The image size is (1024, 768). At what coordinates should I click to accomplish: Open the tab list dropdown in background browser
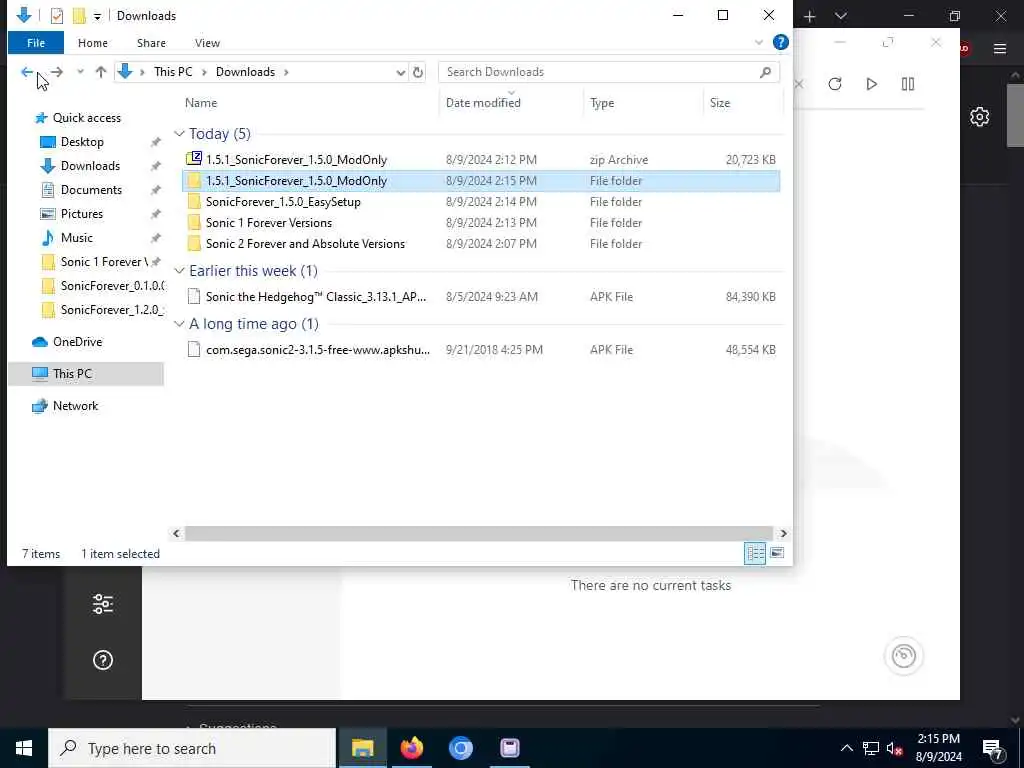point(840,16)
